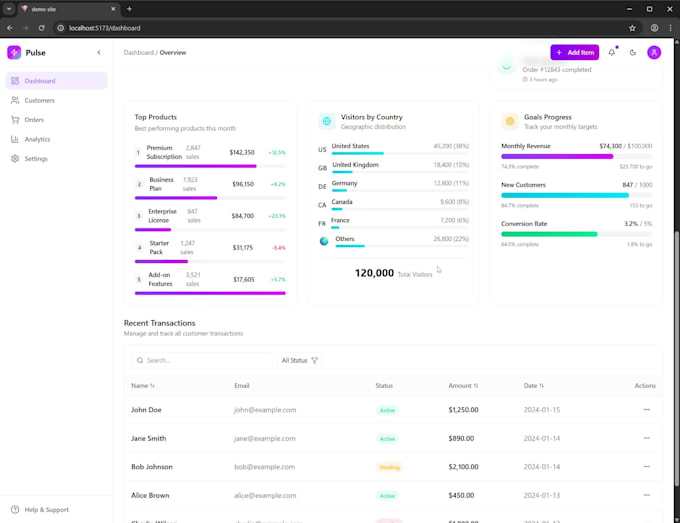Click the Others globe icon

tap(324, 241)
